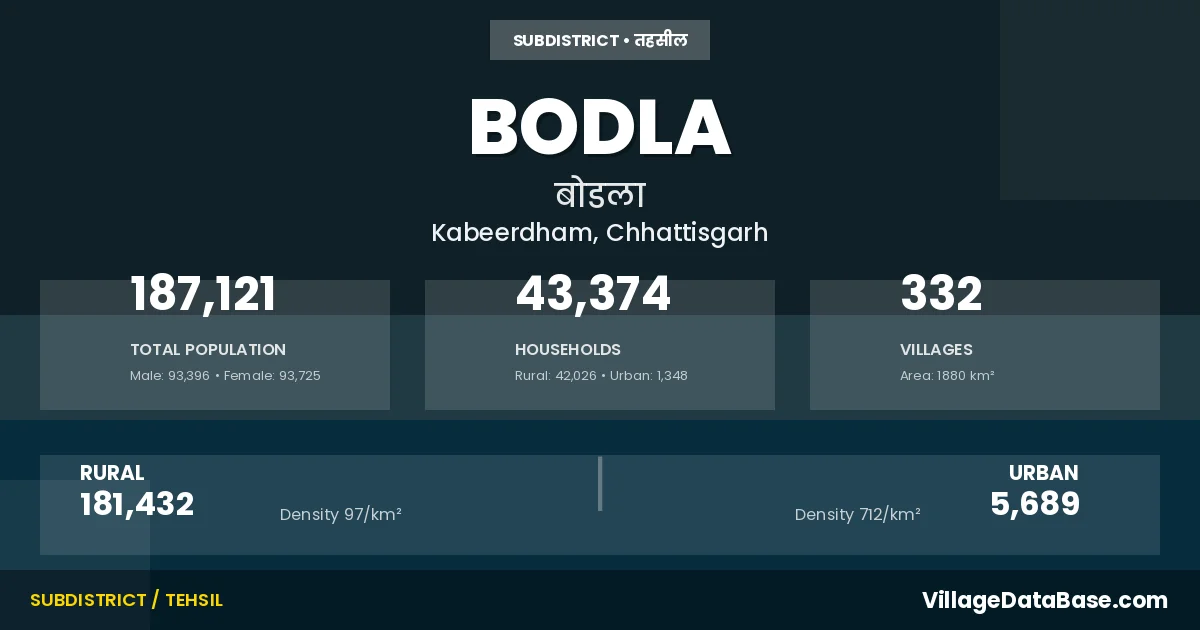Click the Hindi name बोडला
Image resolution: width=1200 pixels, height=630 pixels.
point(600,194)
